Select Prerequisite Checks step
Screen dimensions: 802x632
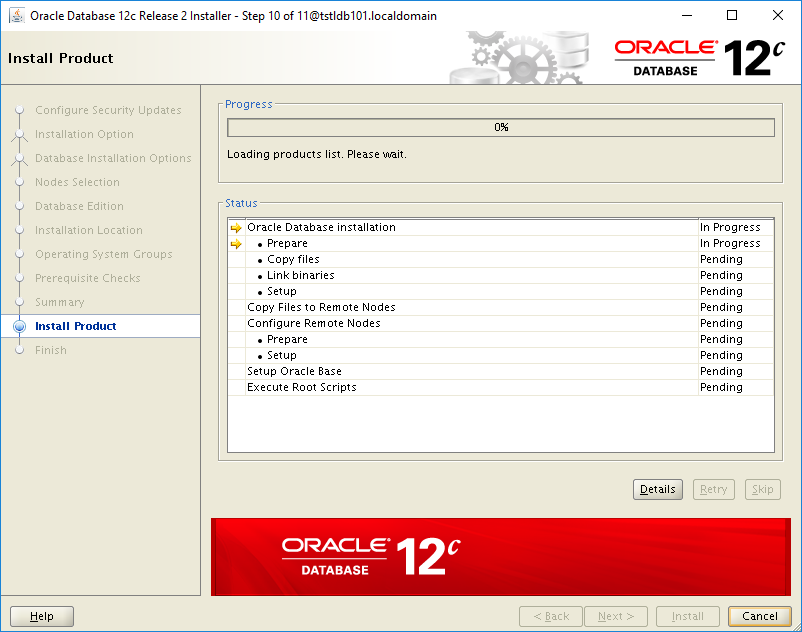[87, 278]
